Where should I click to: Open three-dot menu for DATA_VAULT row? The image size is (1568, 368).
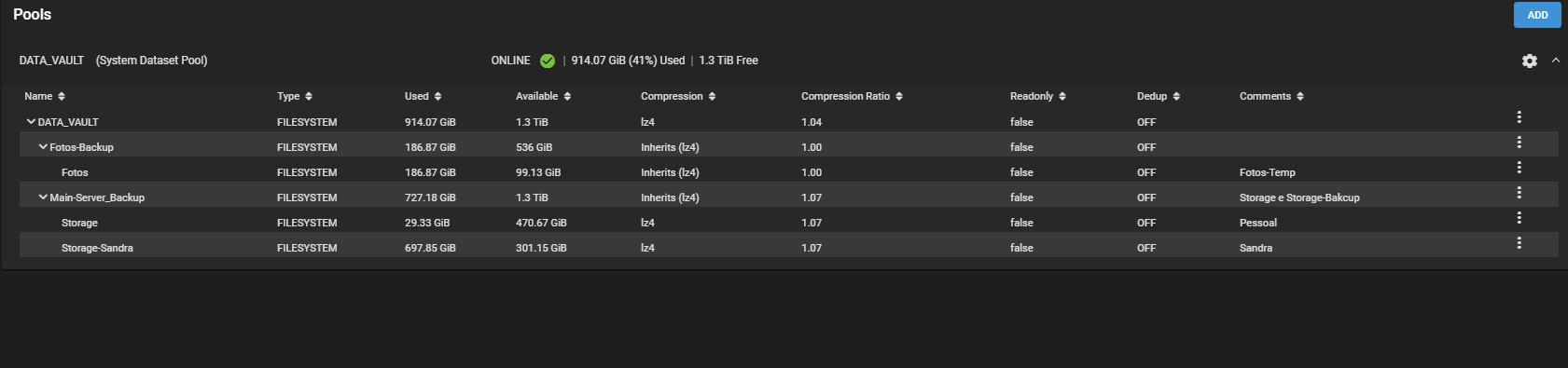pyautogui.click(x=1519, y=117)
